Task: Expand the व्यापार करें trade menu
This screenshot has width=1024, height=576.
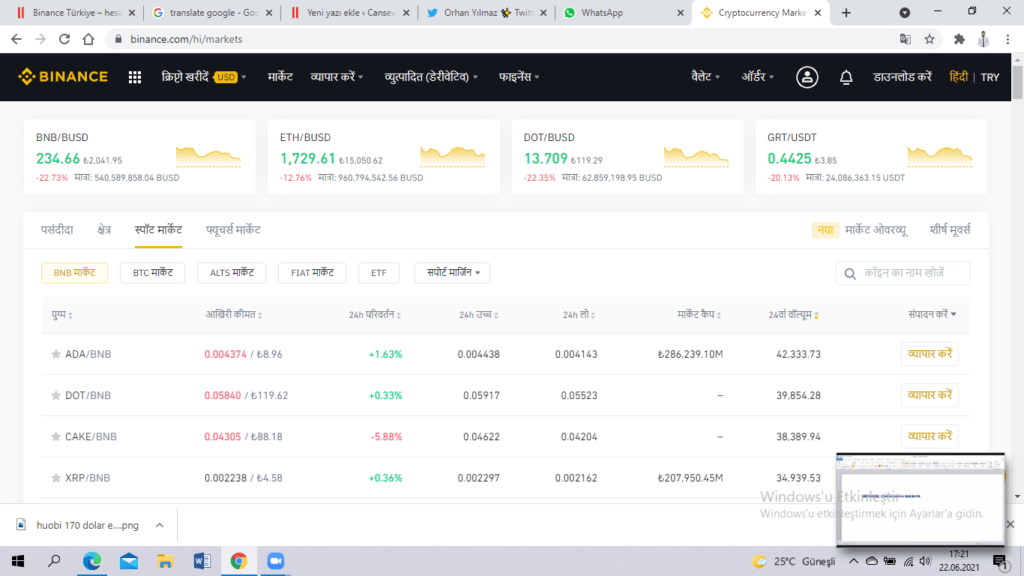Action: click(x=337, y=77)
